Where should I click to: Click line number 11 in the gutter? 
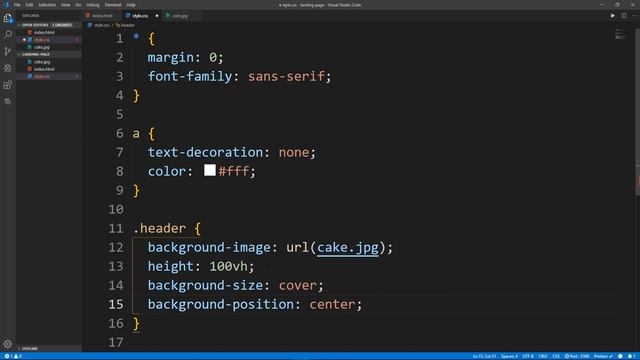[116, 228]
